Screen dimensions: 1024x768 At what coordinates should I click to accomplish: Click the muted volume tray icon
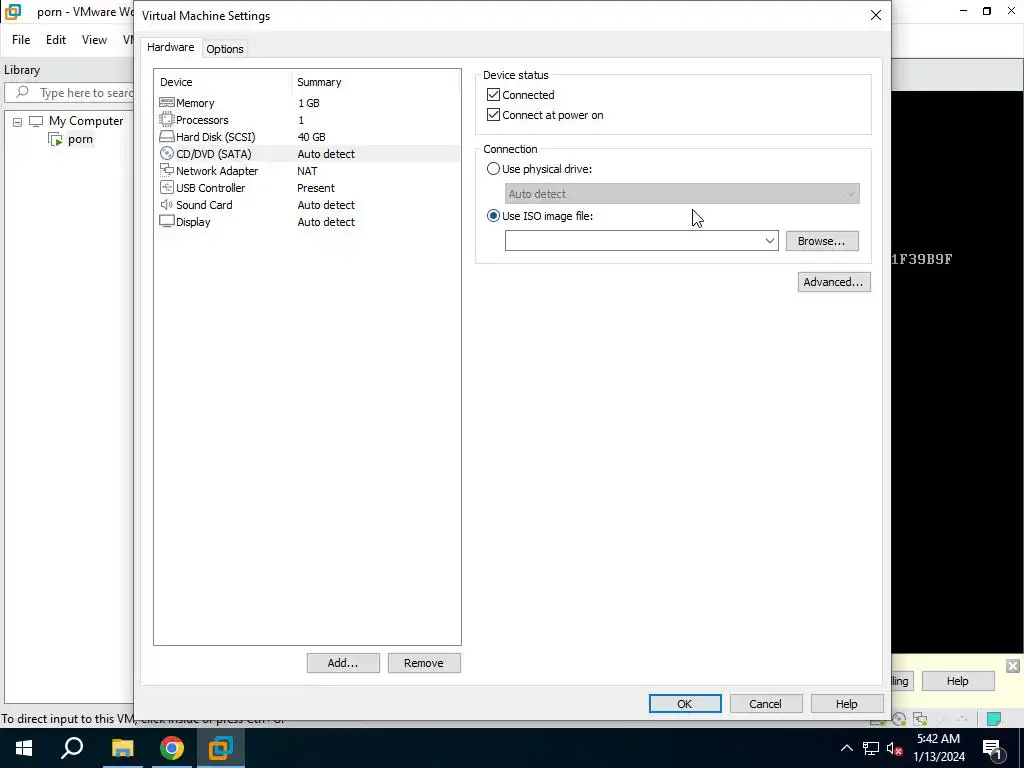click(894, 748)
